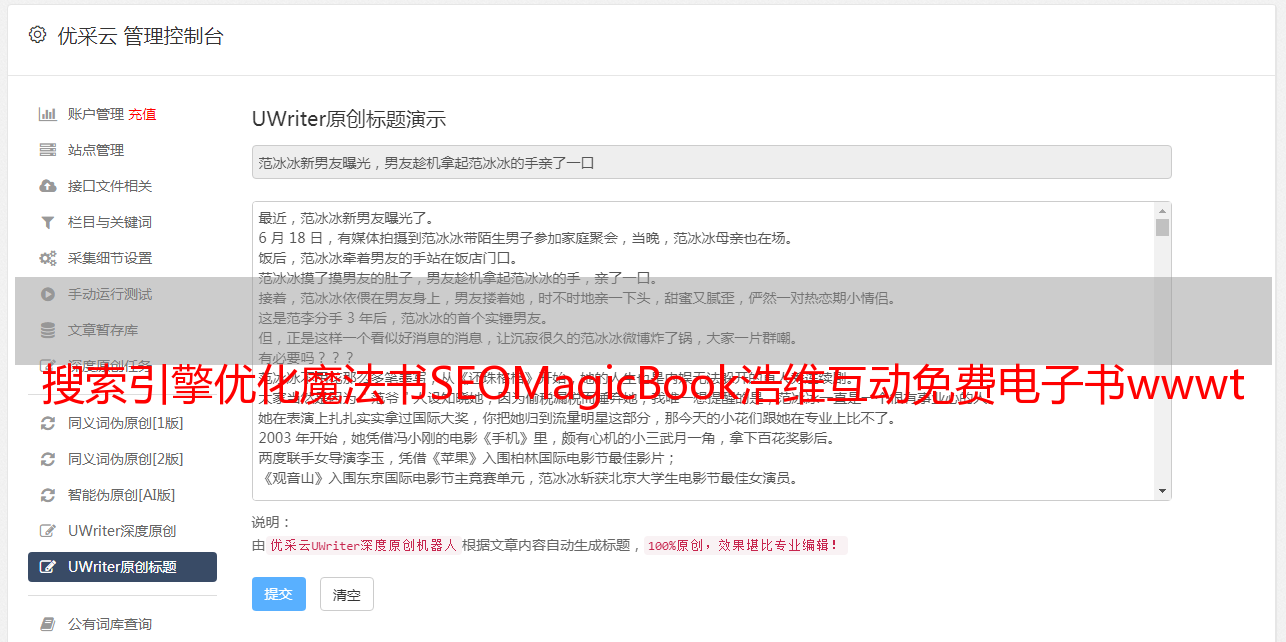Click inside the article content text area

(x=703, y=351)
